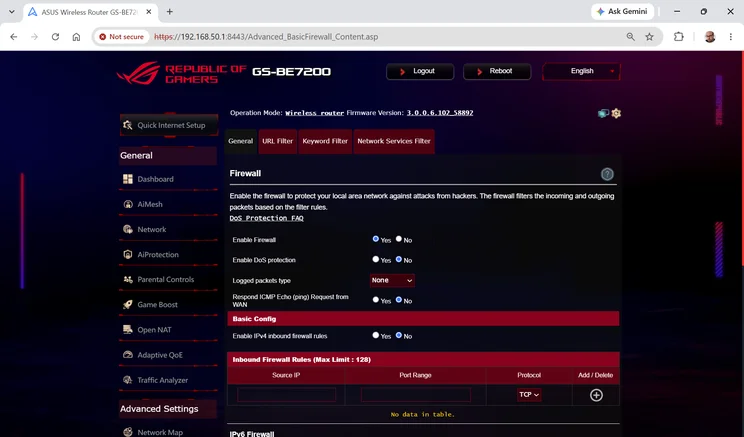Screen dimensions: 744x437
Task: Open the Chrome tab search chevron
Action: click(11, 11)
